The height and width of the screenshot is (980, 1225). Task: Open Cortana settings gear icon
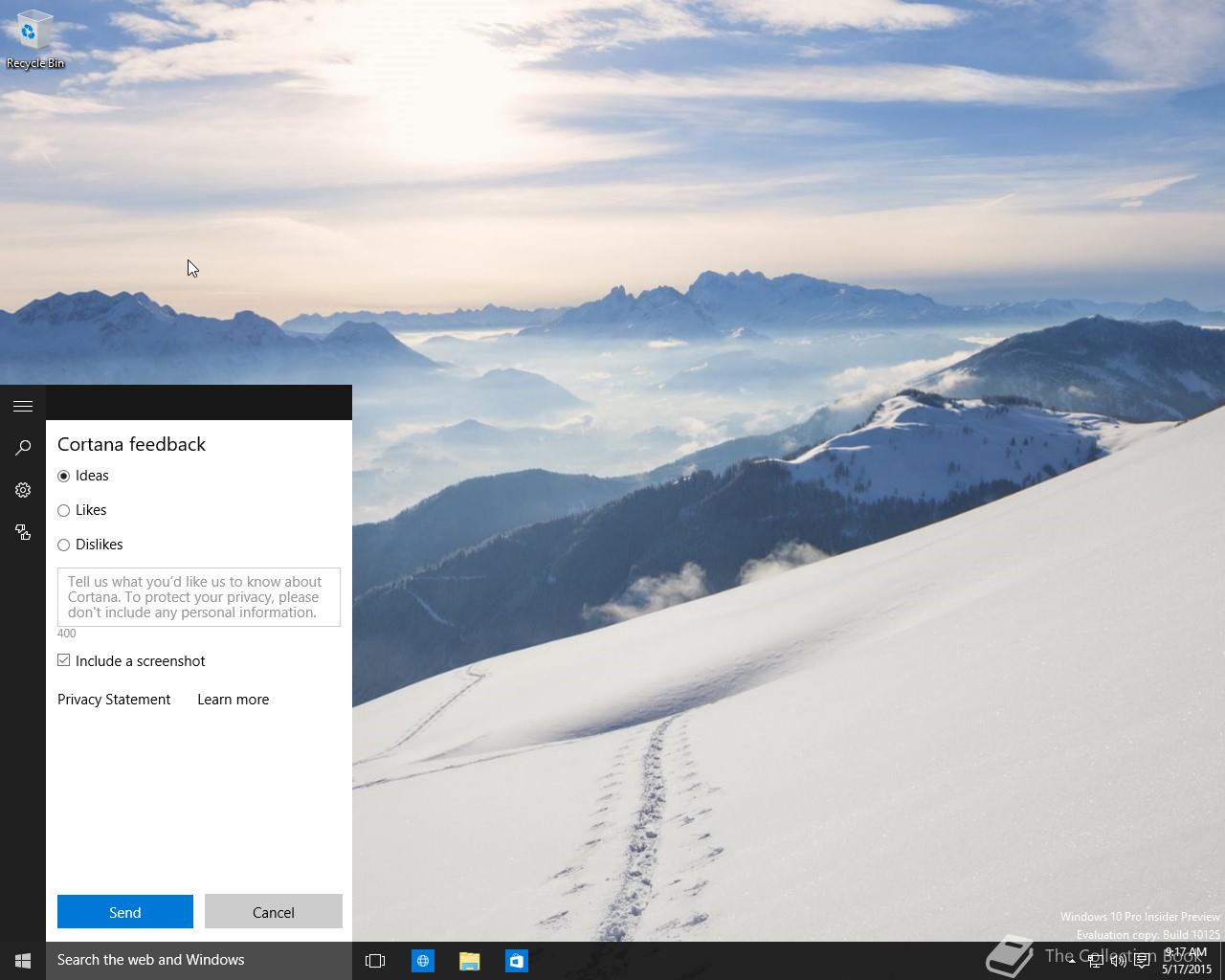click(x=23, y=490)
